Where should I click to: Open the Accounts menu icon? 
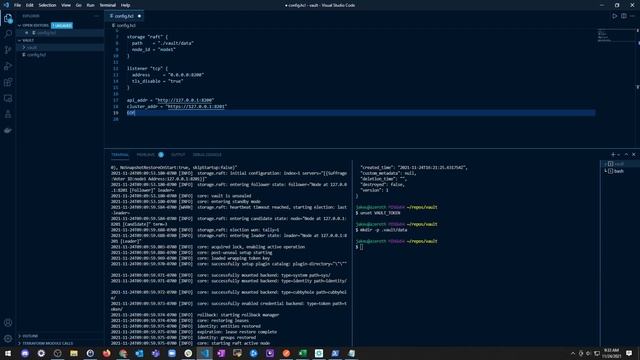(8, 322)
